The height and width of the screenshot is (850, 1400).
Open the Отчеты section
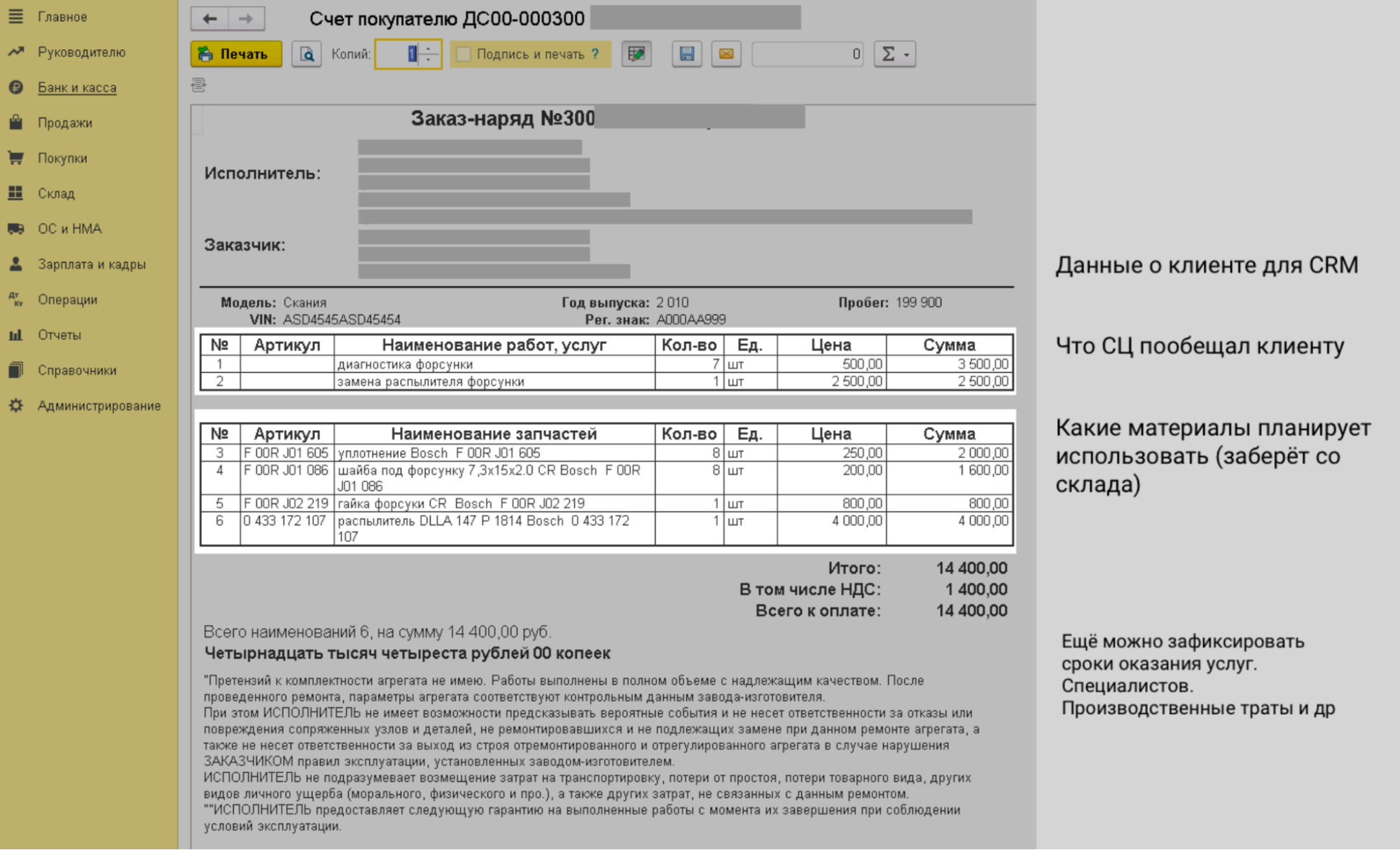60,335
